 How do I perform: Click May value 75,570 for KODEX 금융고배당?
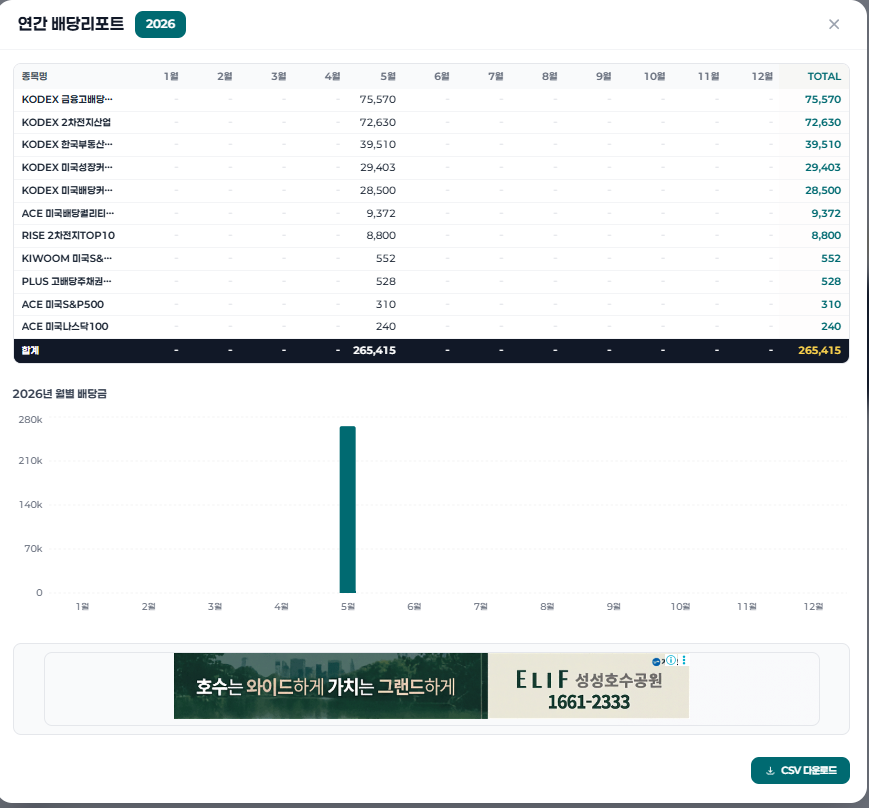pyautogui.click(x=377, y=99)
